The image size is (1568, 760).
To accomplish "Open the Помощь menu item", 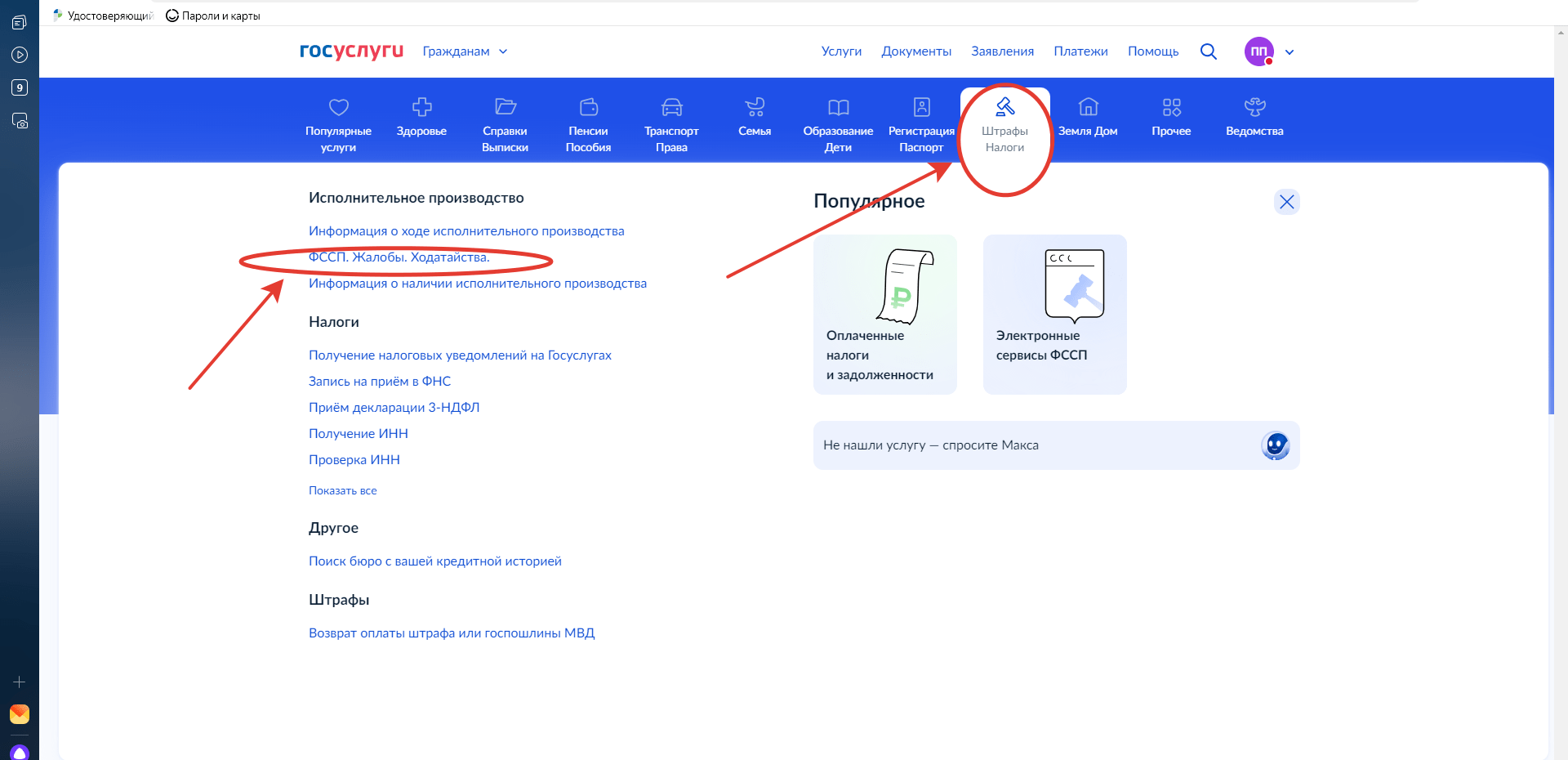I will pos(1153,51).
